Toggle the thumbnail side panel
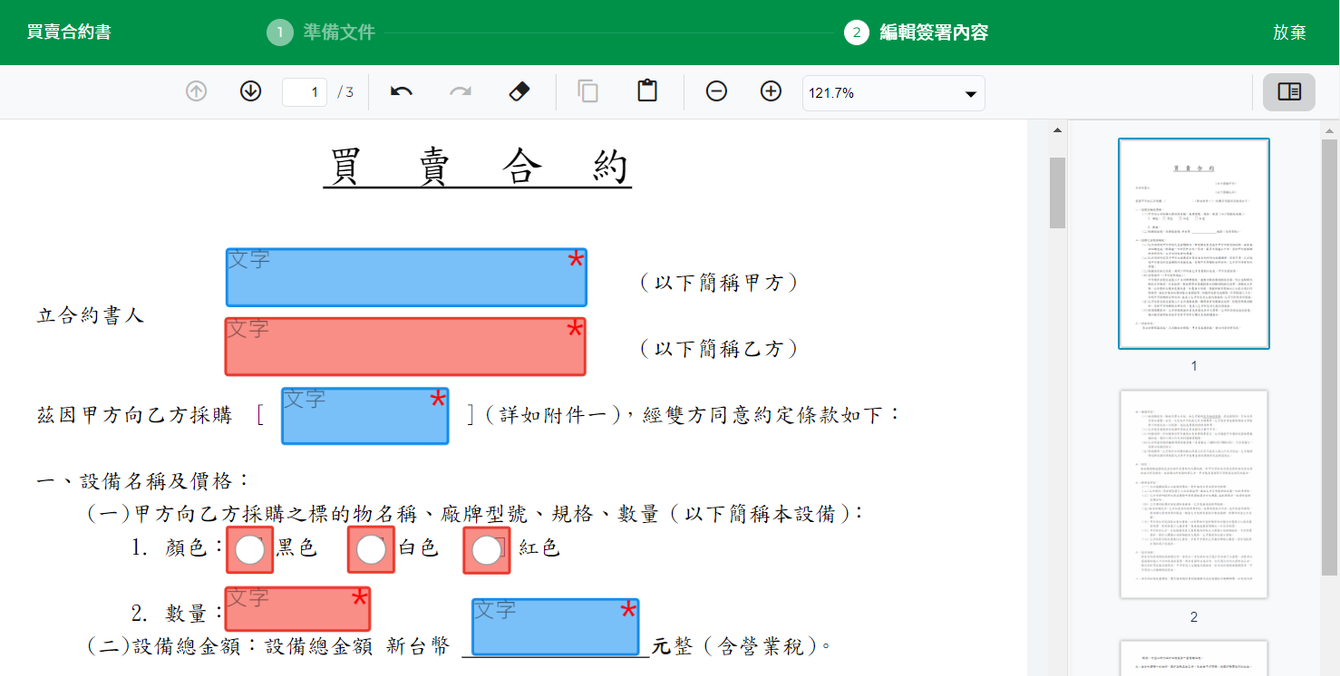1340x676 pixels. pyautogui.click(x=1289, y=92)
